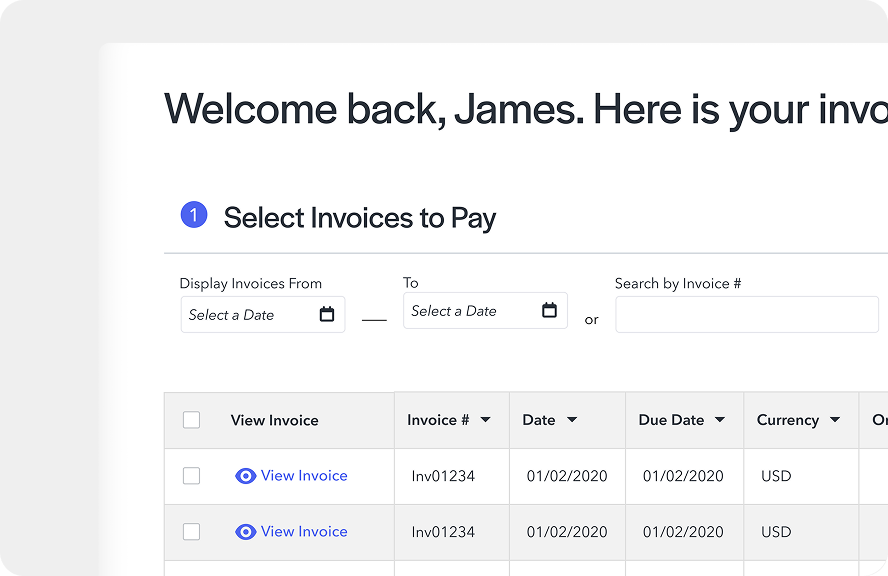Sort by Currency column arrow
888x576 pixels.
[835, 420]
